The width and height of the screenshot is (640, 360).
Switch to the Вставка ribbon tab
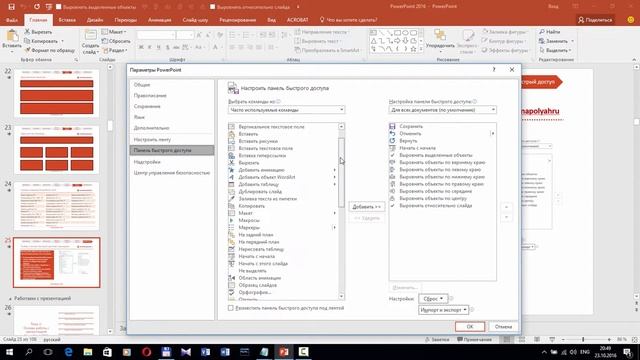click(67, 20)
